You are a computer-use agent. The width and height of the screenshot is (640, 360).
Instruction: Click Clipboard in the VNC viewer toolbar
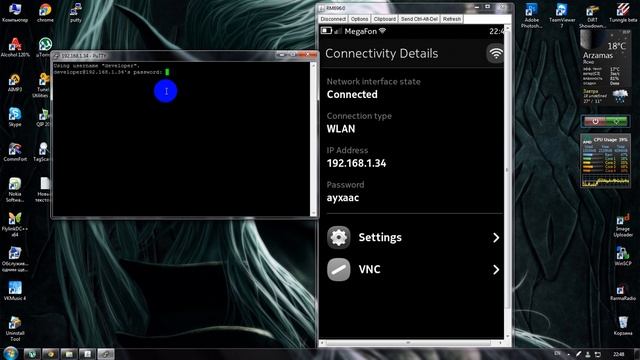384,19
